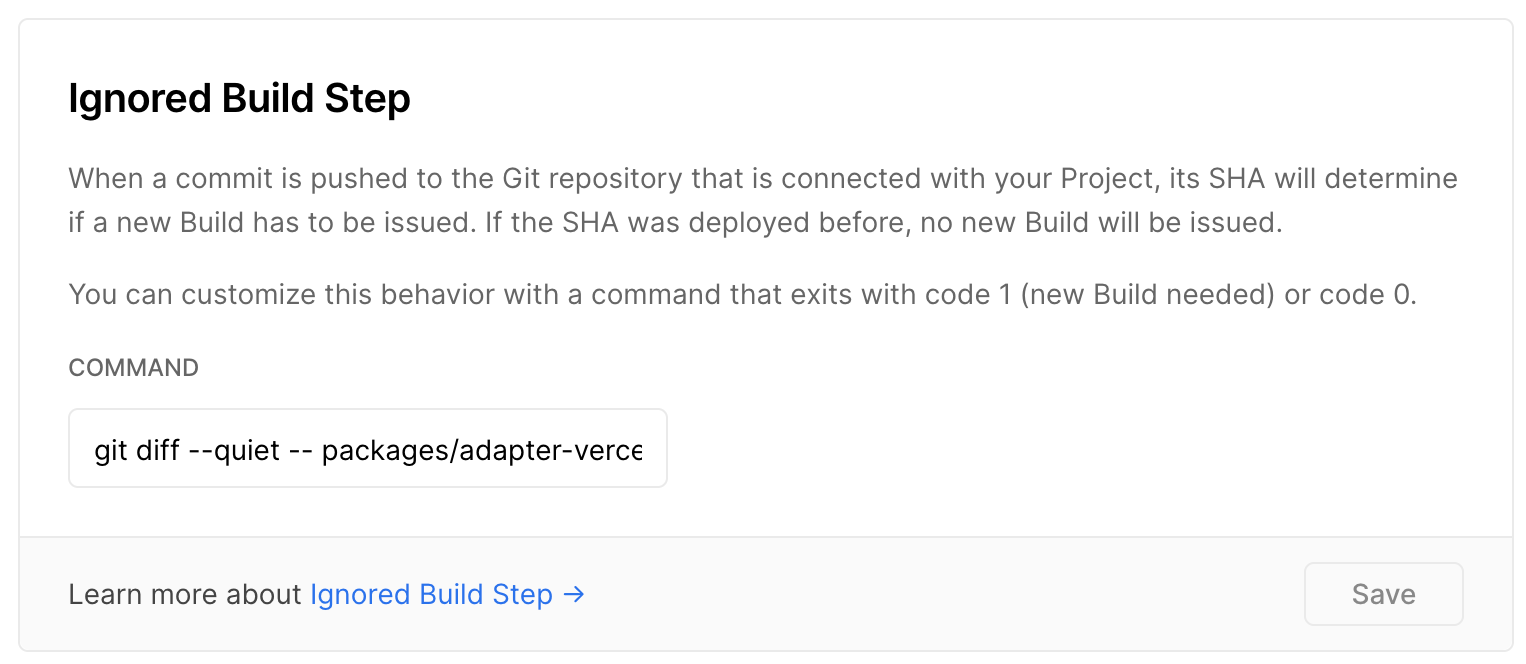Click the COMMAND label above the input

pyautogui.click(x=133, y=368)
